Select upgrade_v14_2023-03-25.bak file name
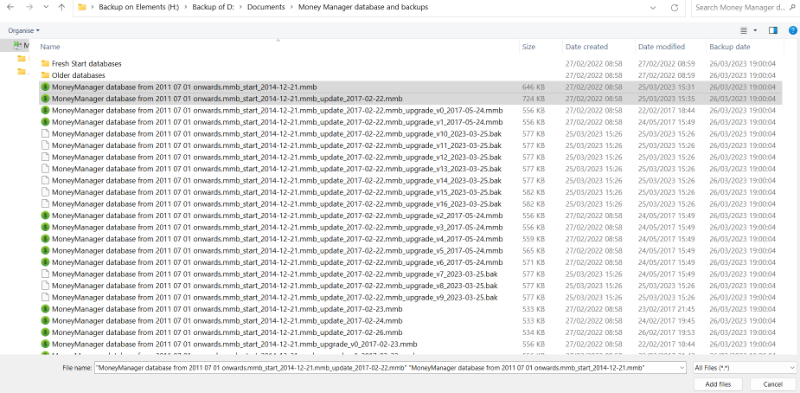This screenshot has height=393, width=800. [277, 180]
